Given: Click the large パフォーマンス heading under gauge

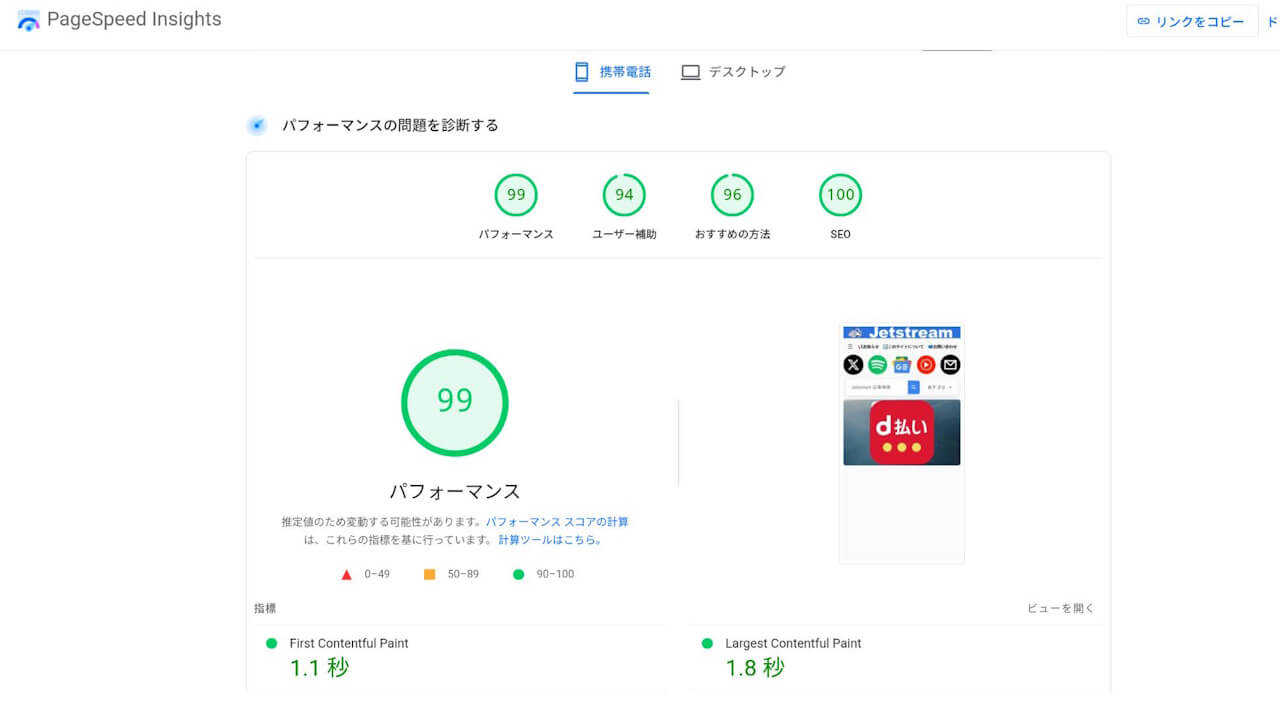Looking at the screenshot, I should pos(455,491).
